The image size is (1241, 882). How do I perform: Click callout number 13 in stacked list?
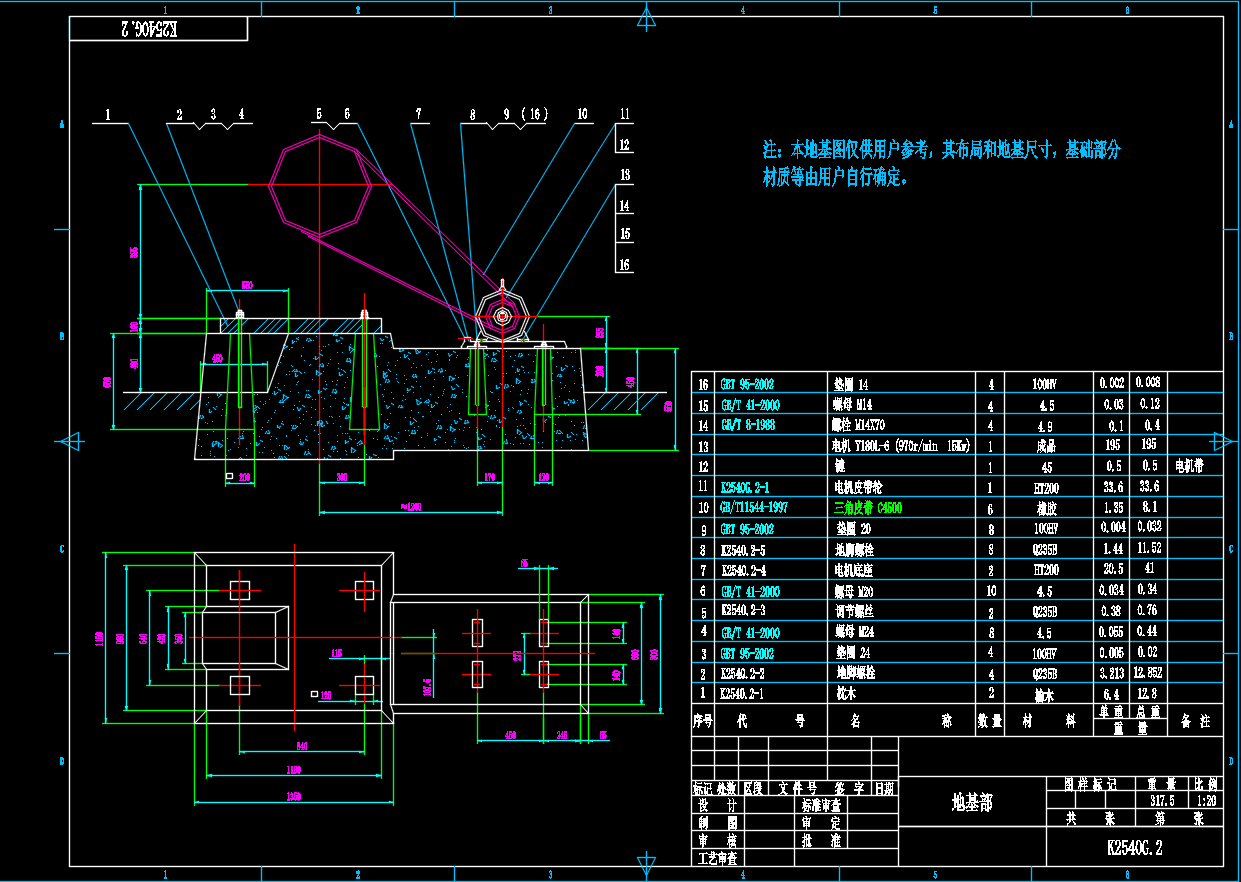pos(625,175)
